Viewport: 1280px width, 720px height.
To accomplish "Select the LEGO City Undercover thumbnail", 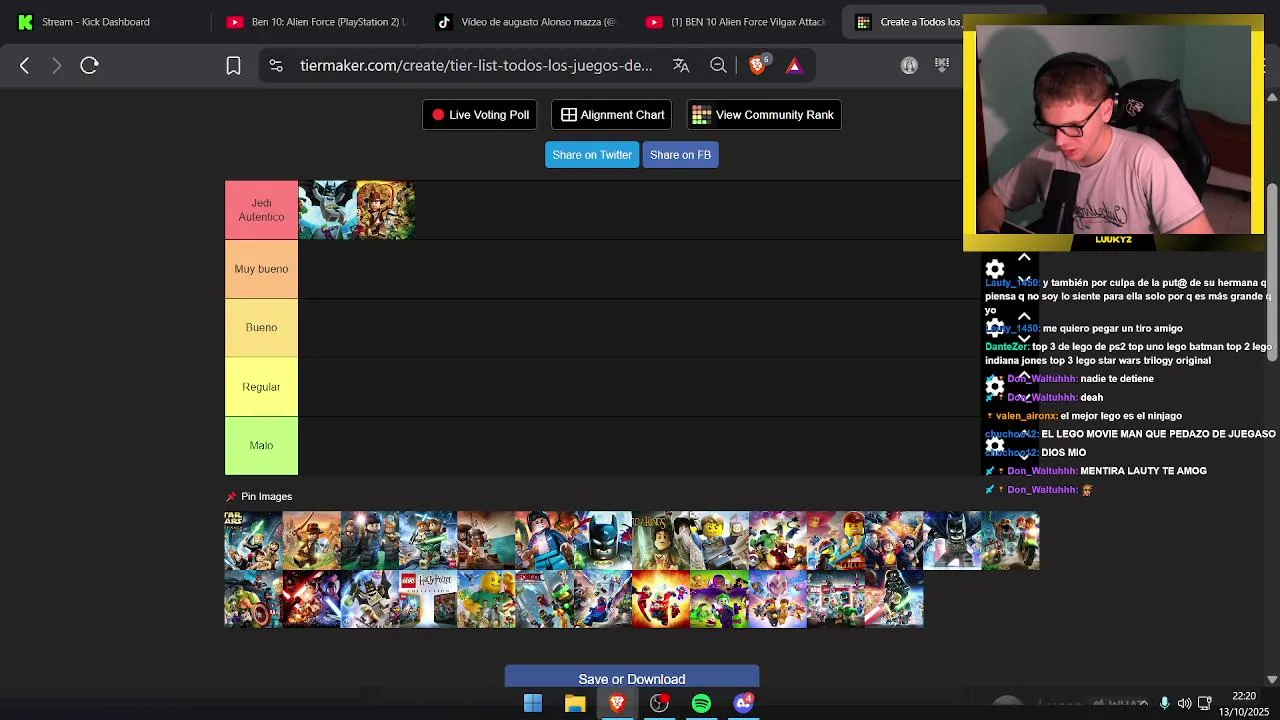I will [719, 541].
